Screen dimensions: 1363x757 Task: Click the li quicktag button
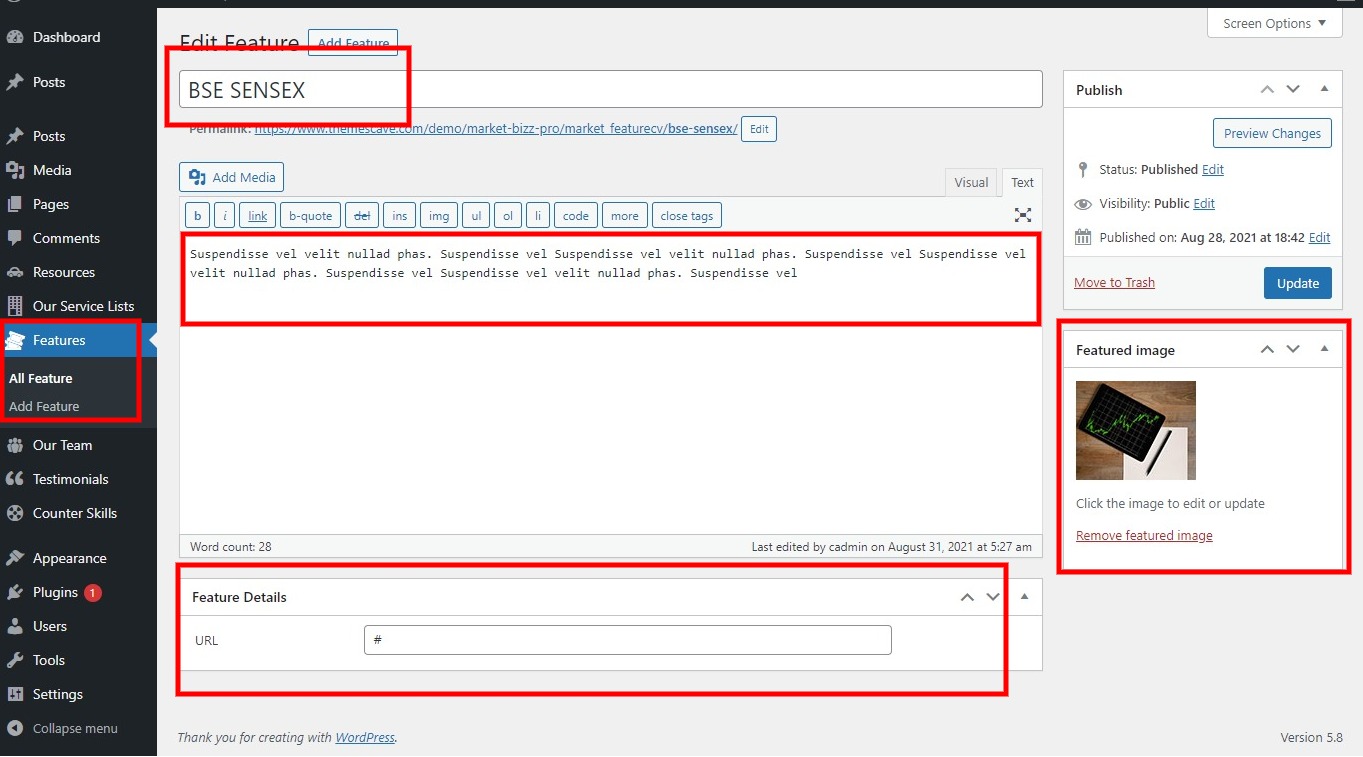click(x=538, y=215)
